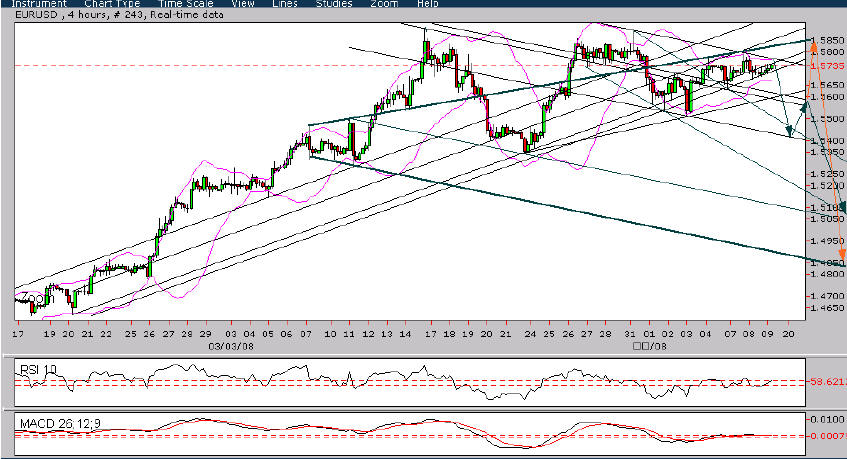This screenshot has height=459, width=847.
Task: Click the 08 date axis label
Action: click(749, 334)
